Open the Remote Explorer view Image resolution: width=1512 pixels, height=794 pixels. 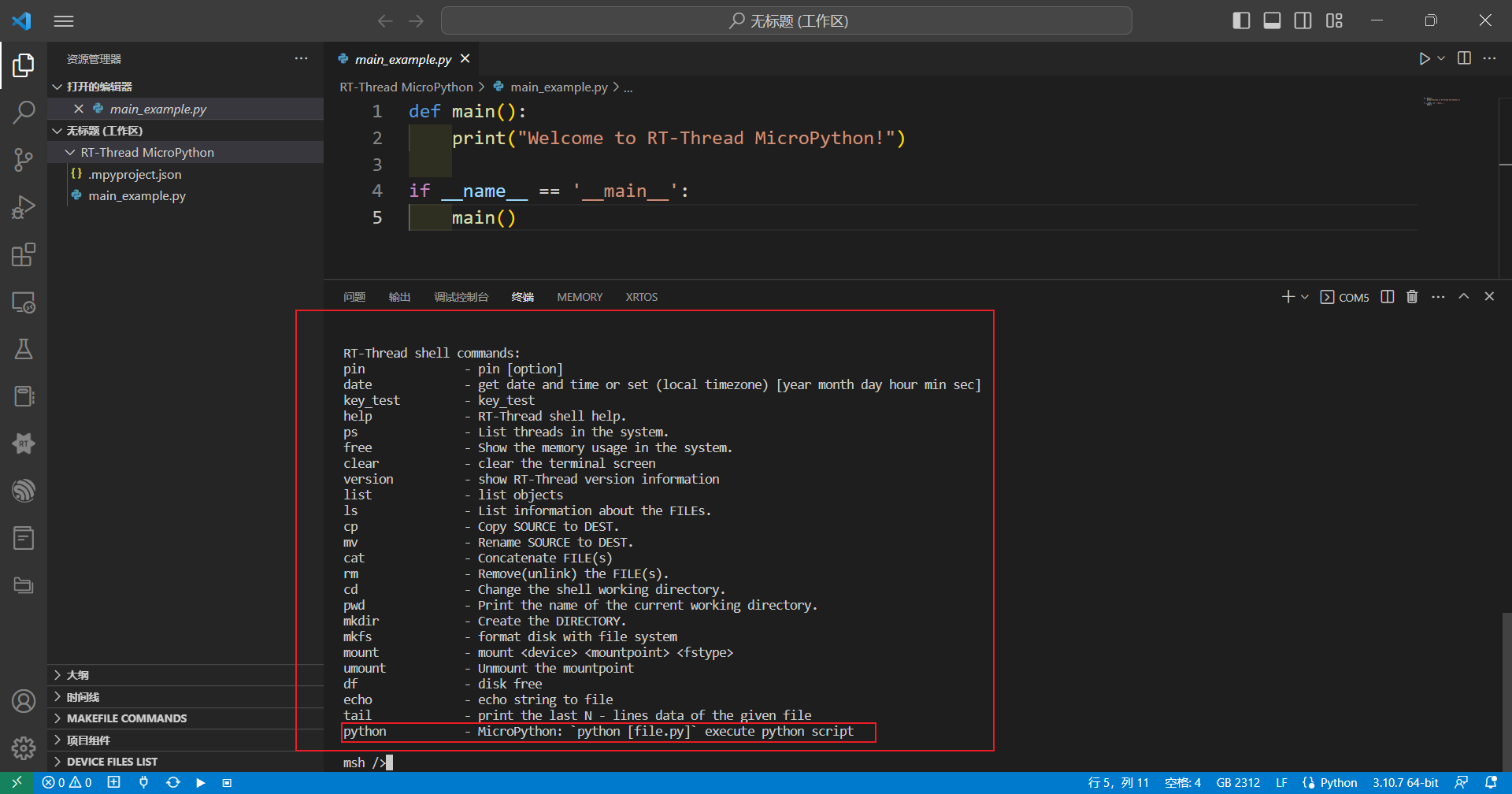24,302
